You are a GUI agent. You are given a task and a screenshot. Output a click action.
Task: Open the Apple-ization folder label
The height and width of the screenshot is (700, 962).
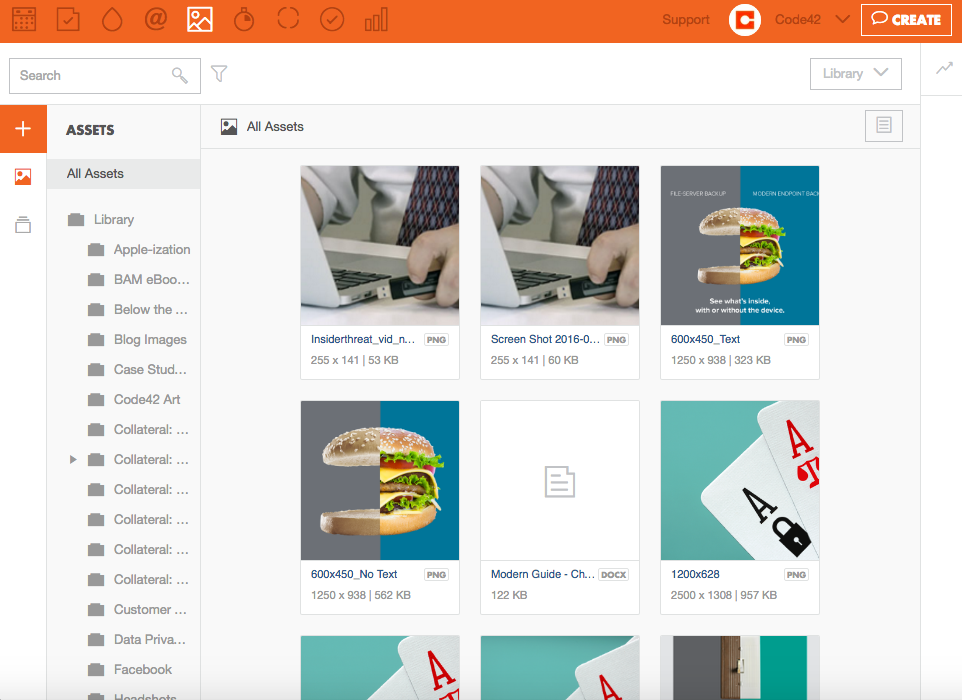pos(152,250)
